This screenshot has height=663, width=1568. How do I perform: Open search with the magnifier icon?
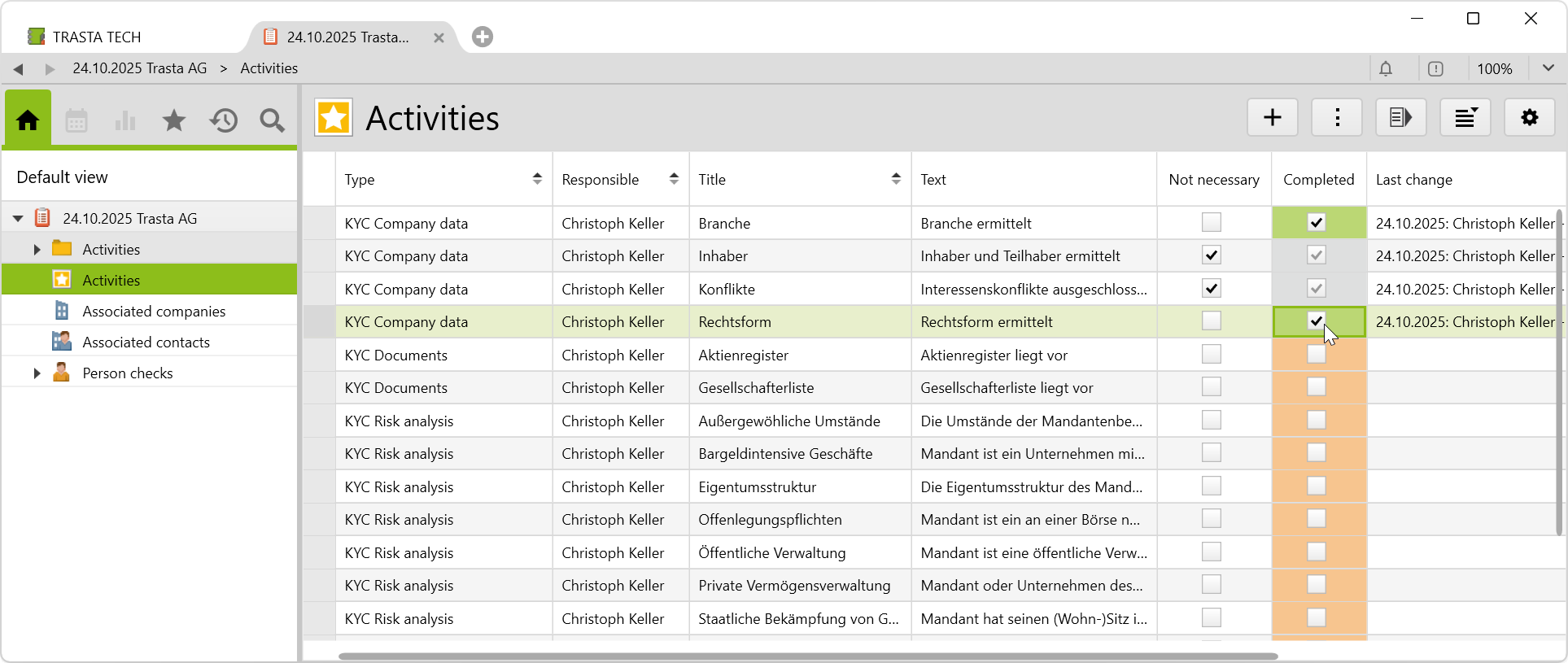coord(273,121)
